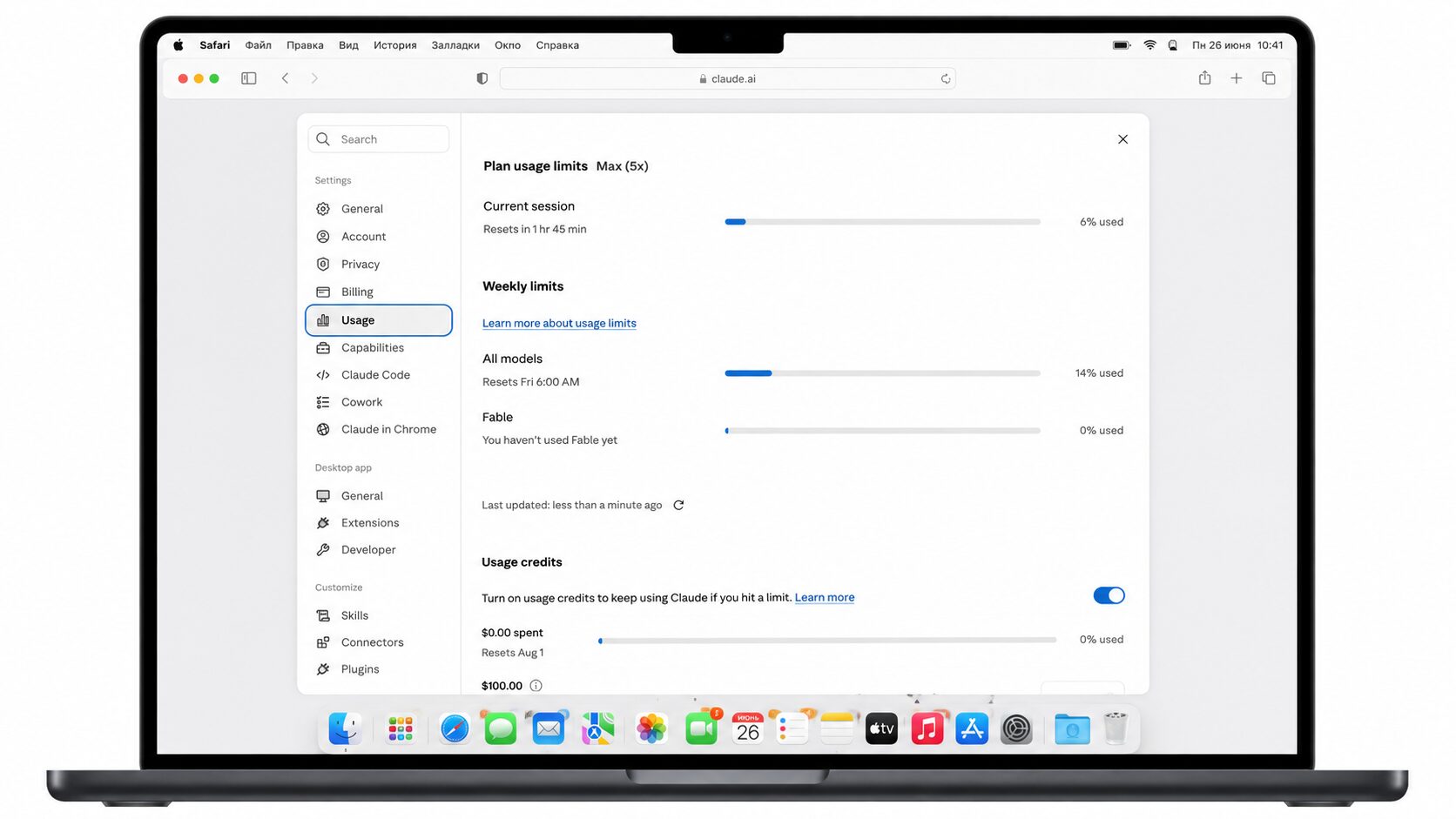Click the info icon beside $100.00
1456x819 pixels.
pos(536,686)
